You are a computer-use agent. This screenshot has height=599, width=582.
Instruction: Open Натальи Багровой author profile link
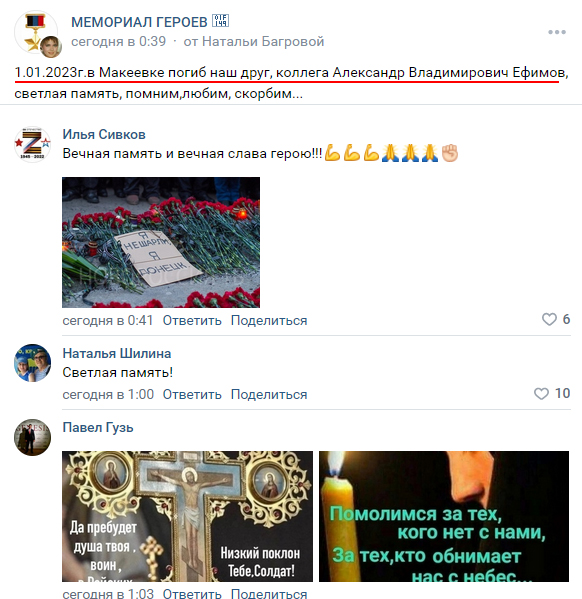point(263,41)
